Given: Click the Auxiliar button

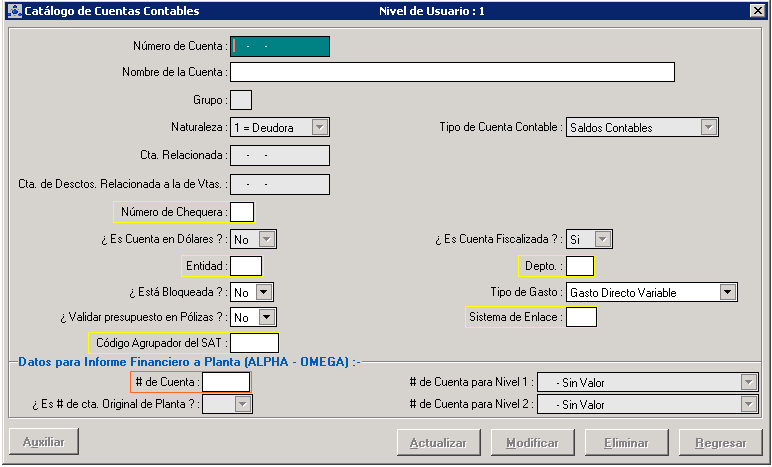Looking at the screenshot, I should tap(43, 442).
